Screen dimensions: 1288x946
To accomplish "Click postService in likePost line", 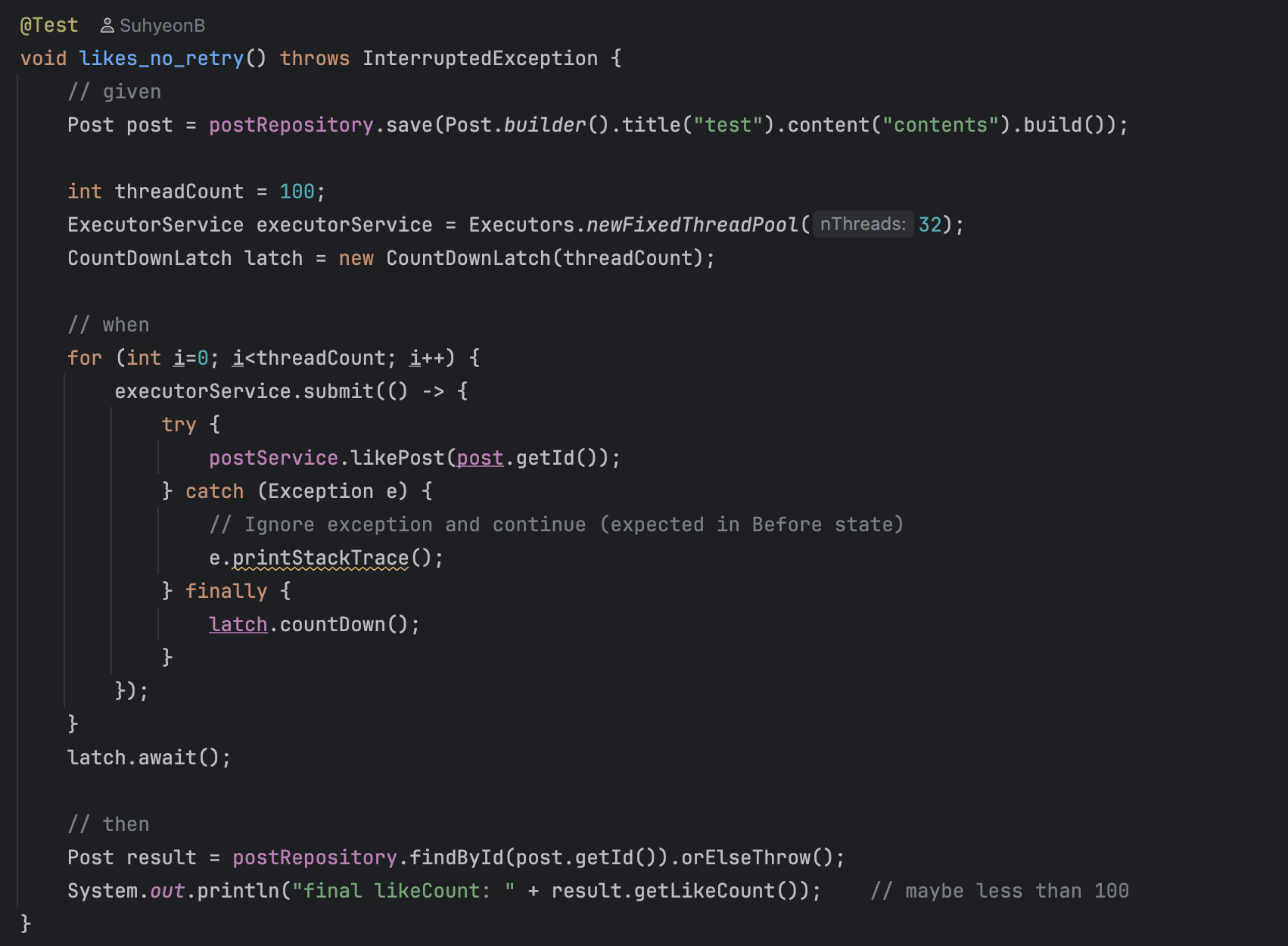I will click(273, 458).
